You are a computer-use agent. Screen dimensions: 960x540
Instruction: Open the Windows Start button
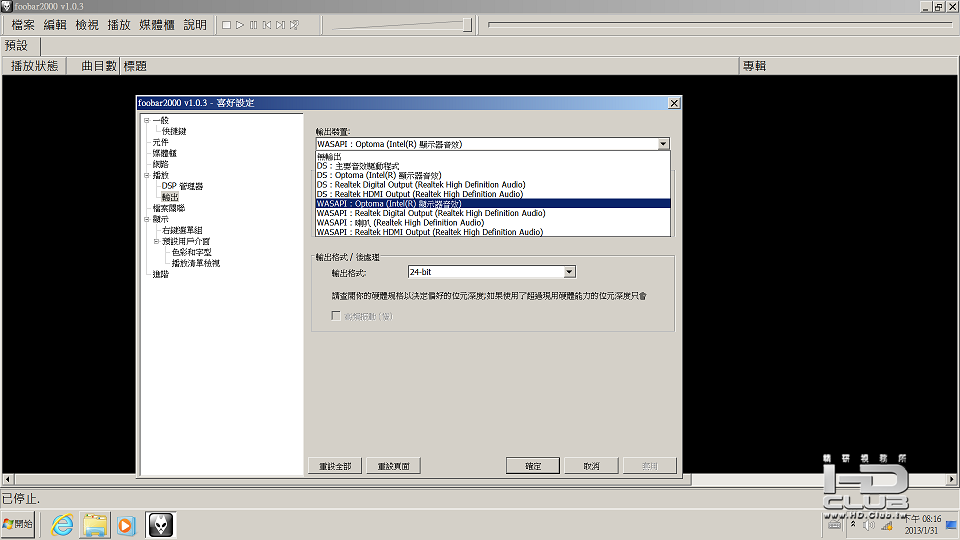18,524
